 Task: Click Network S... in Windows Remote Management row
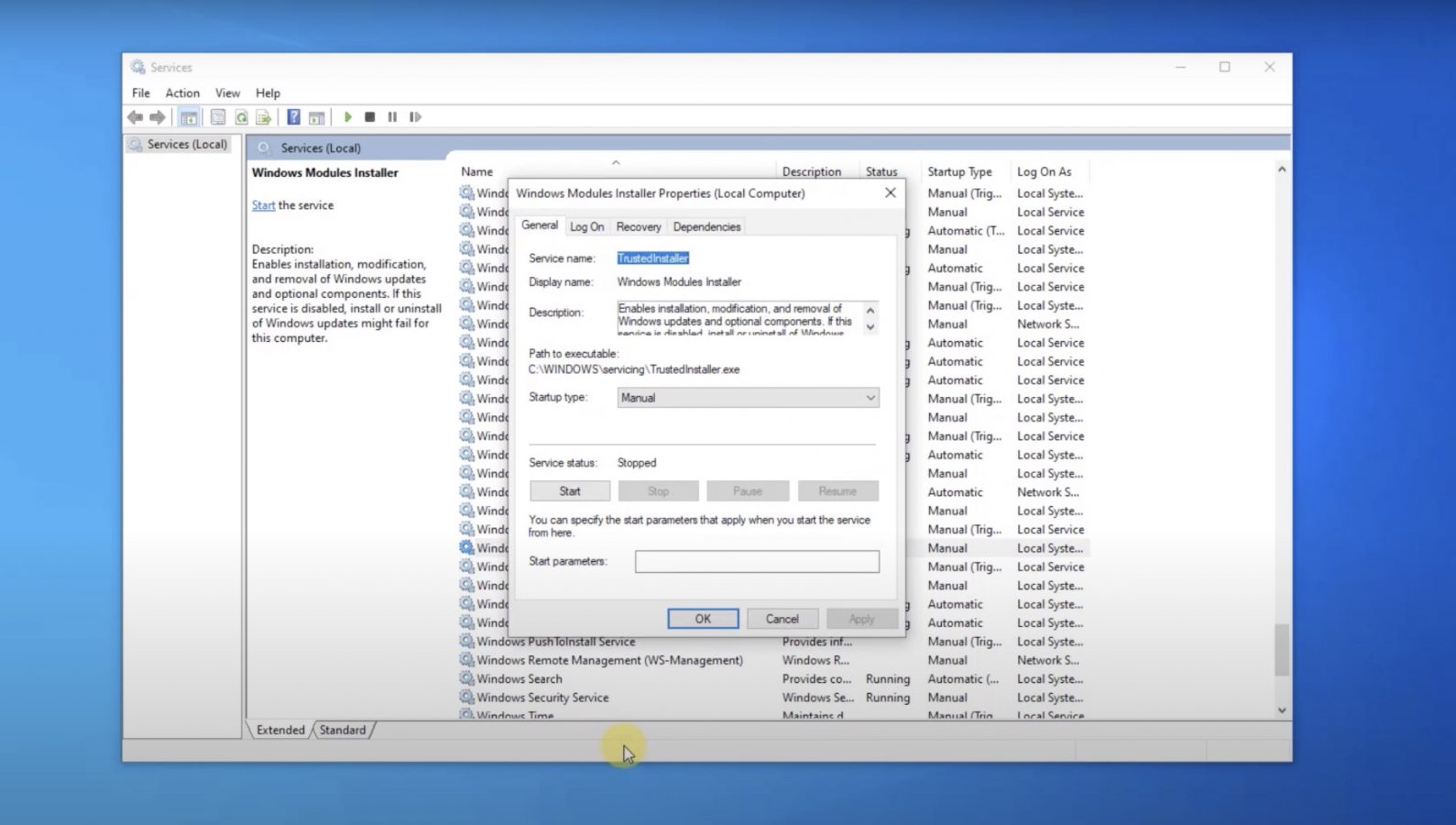tap(1047, 660)
